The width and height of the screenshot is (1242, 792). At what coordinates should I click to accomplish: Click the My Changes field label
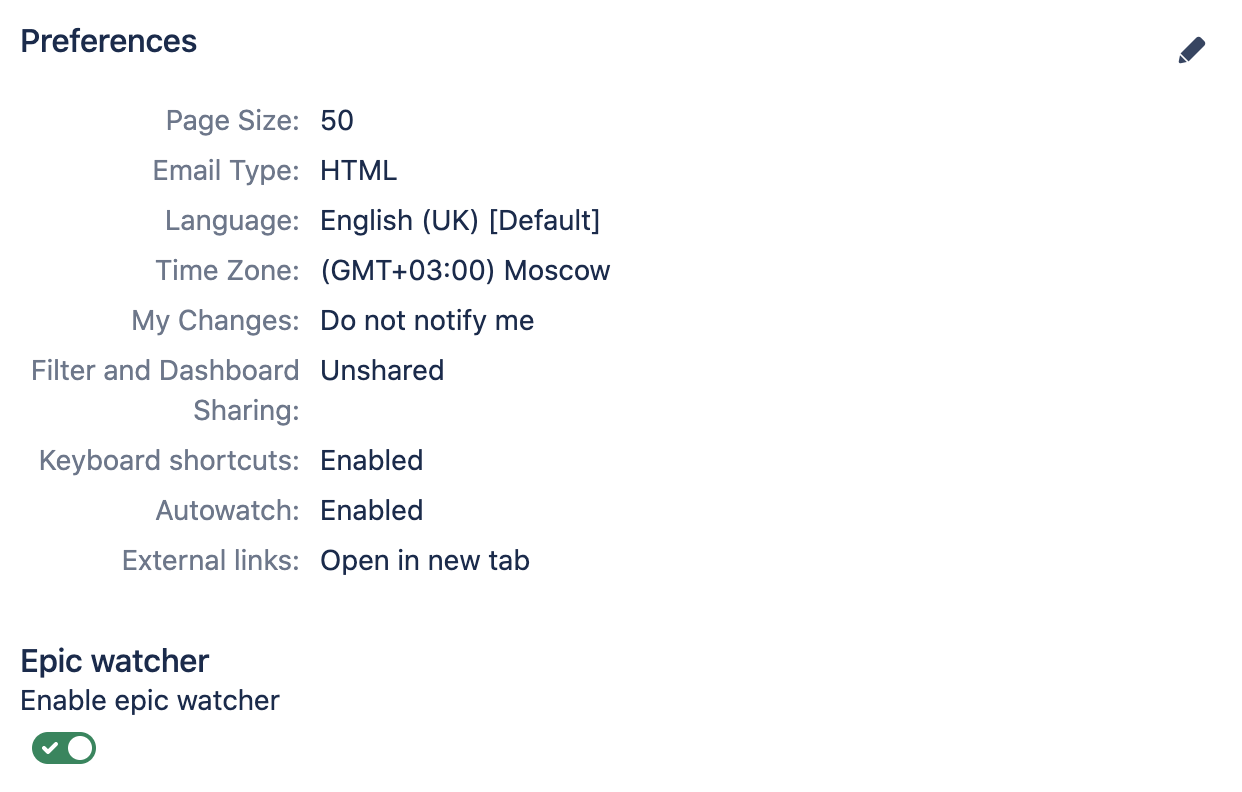215,321
